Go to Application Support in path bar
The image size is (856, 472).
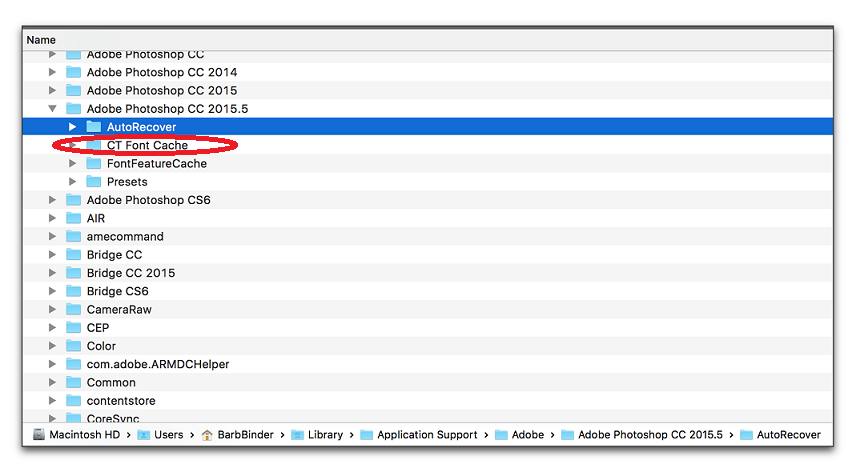419,435
